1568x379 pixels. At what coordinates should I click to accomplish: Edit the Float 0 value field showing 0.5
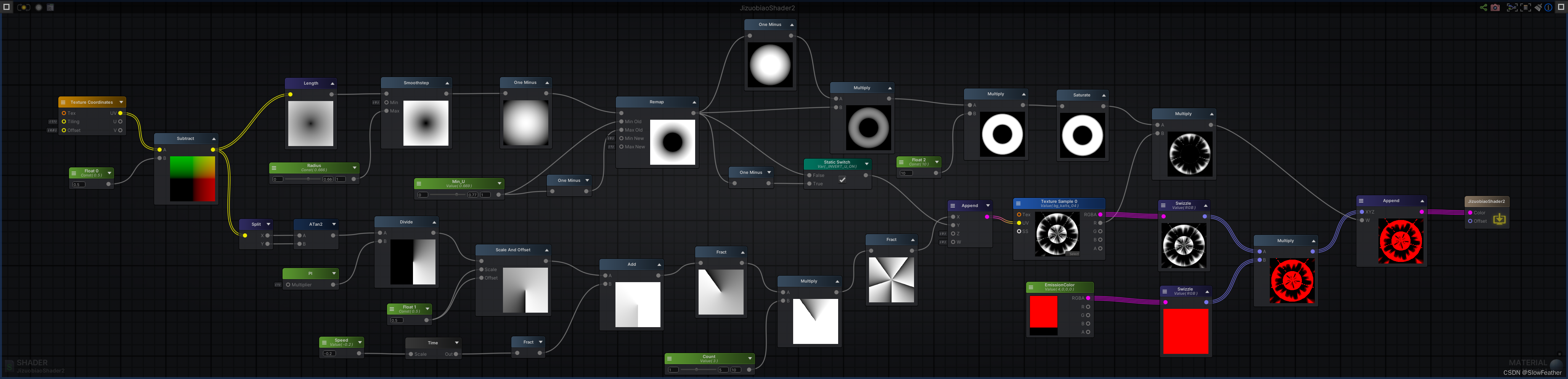[x=79, y=184]
